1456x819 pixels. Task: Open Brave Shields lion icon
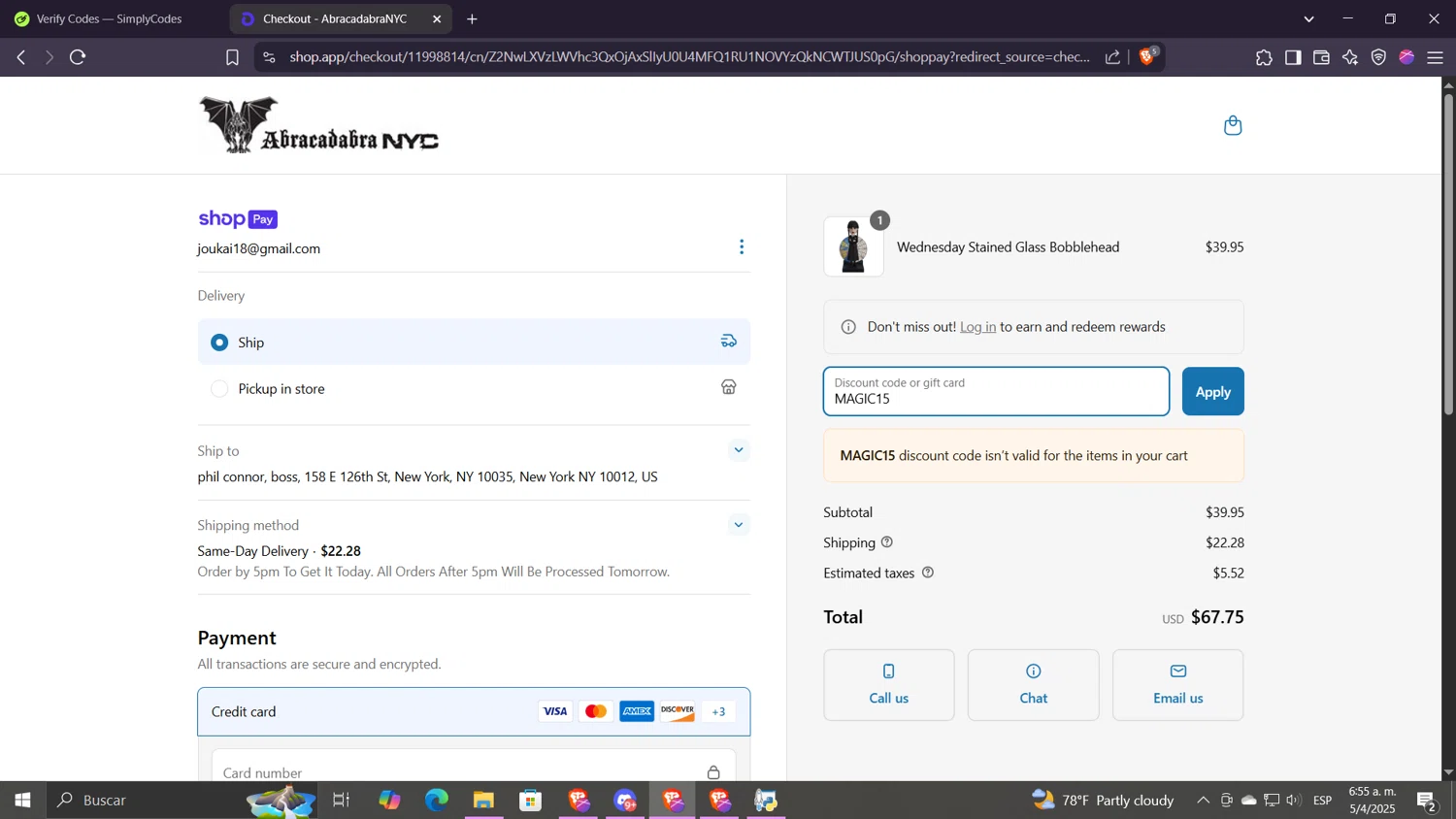[1147, 56]
